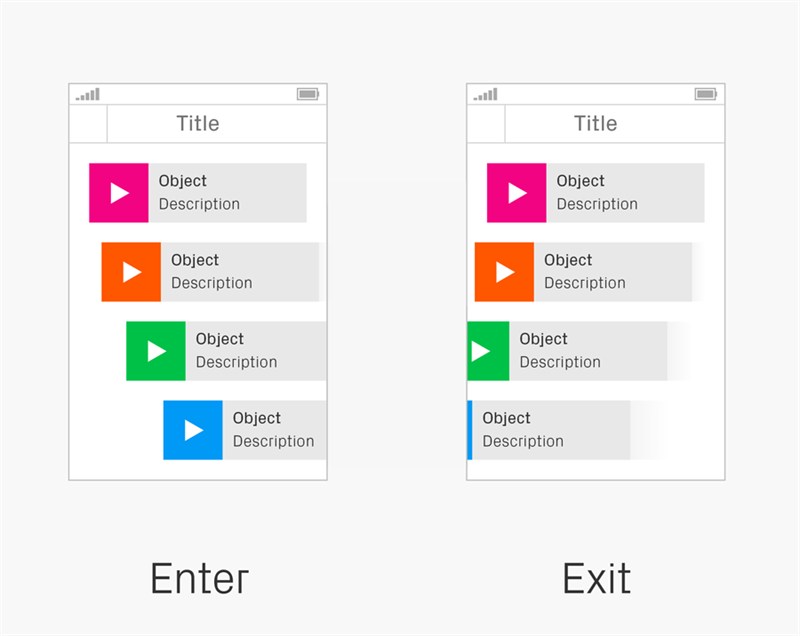Click pink play icon in Exit mockup
Screen dimensions: 800x636
516,193
